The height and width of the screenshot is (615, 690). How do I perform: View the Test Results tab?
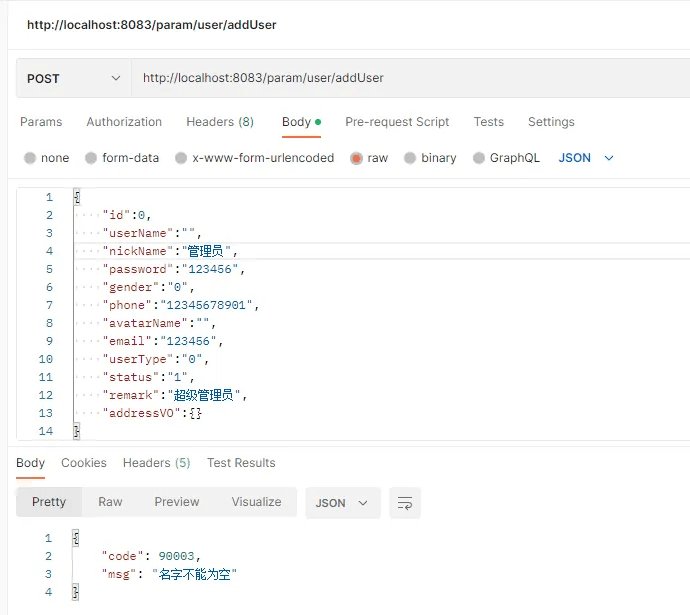tap(241, 463)
